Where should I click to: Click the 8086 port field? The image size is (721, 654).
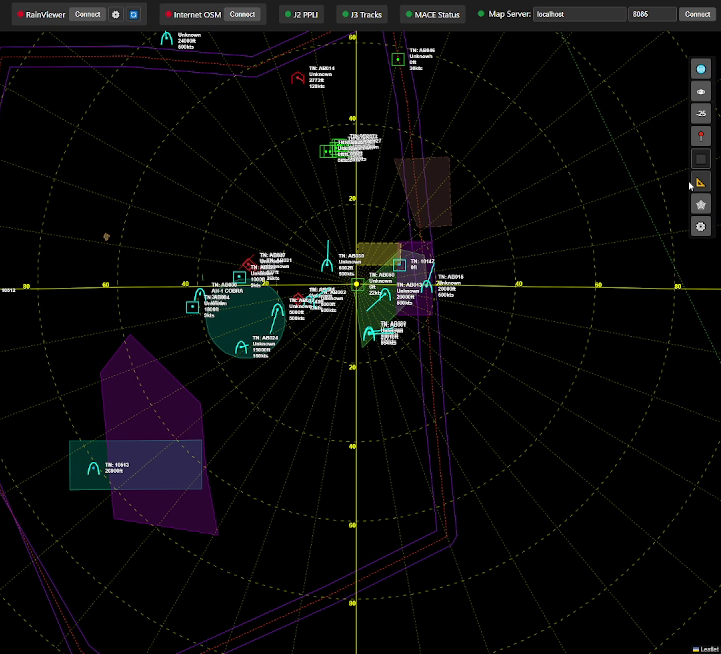point(652,14)
